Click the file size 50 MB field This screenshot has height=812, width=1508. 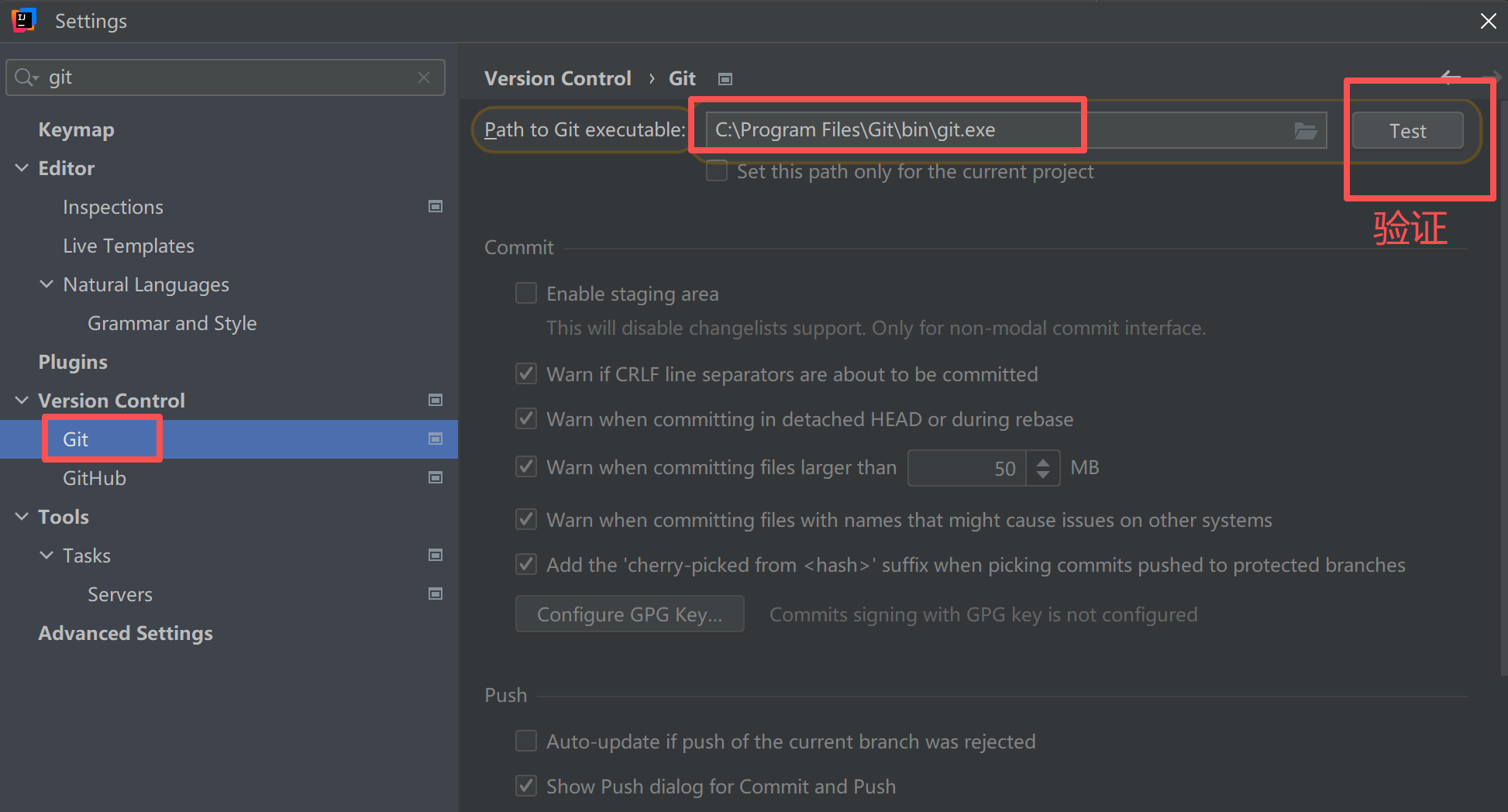click(967, 468)
